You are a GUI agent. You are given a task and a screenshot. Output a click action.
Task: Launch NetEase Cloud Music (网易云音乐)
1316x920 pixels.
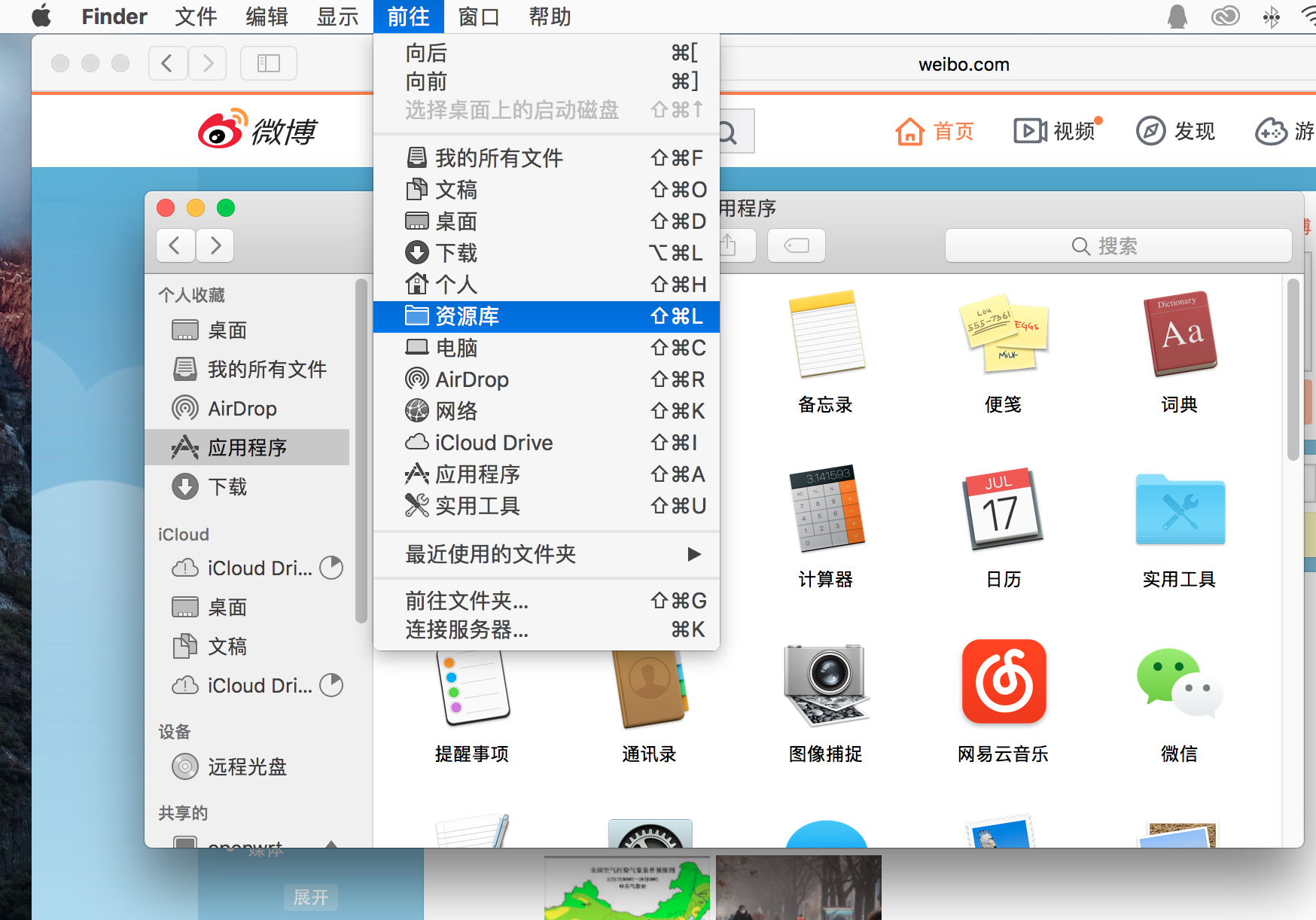coord(1003,682)
